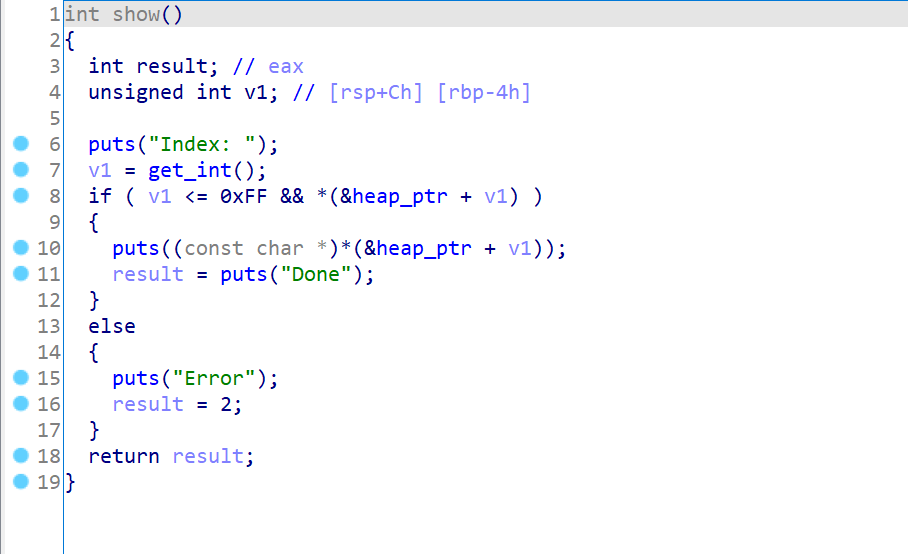Click line number 5 in the gutter
The height and width of the screenshot is (554, 908).
coord(54,118)
